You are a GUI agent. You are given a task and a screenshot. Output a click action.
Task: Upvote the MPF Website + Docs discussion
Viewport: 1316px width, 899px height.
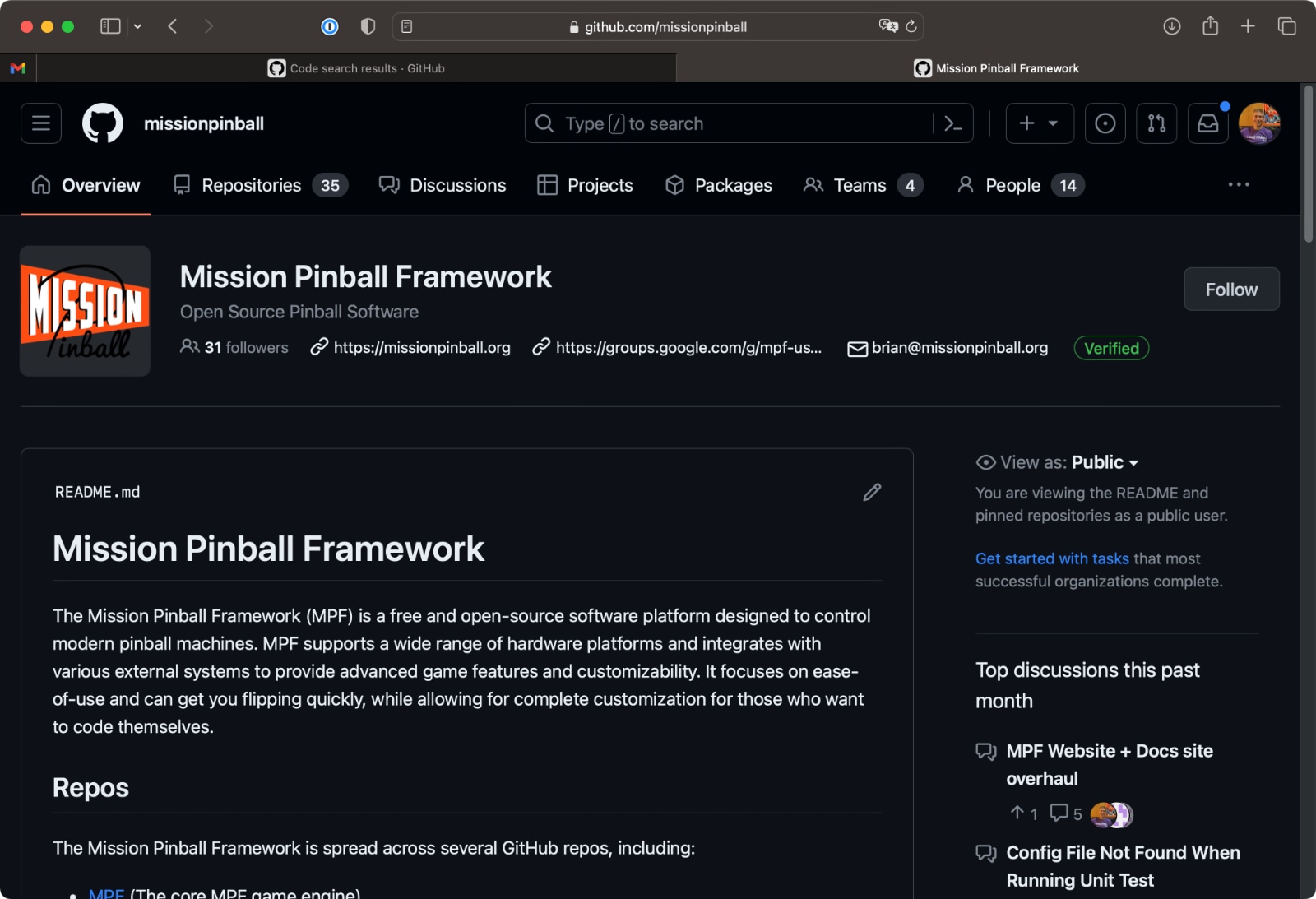click(1017, 813)
